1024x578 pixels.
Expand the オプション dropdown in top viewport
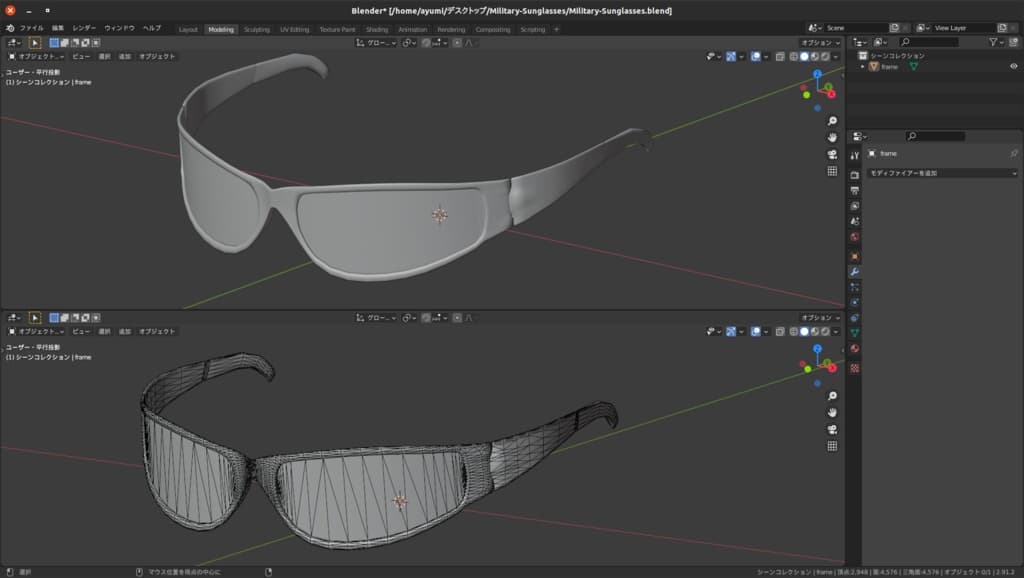click(x=820, y=43)
